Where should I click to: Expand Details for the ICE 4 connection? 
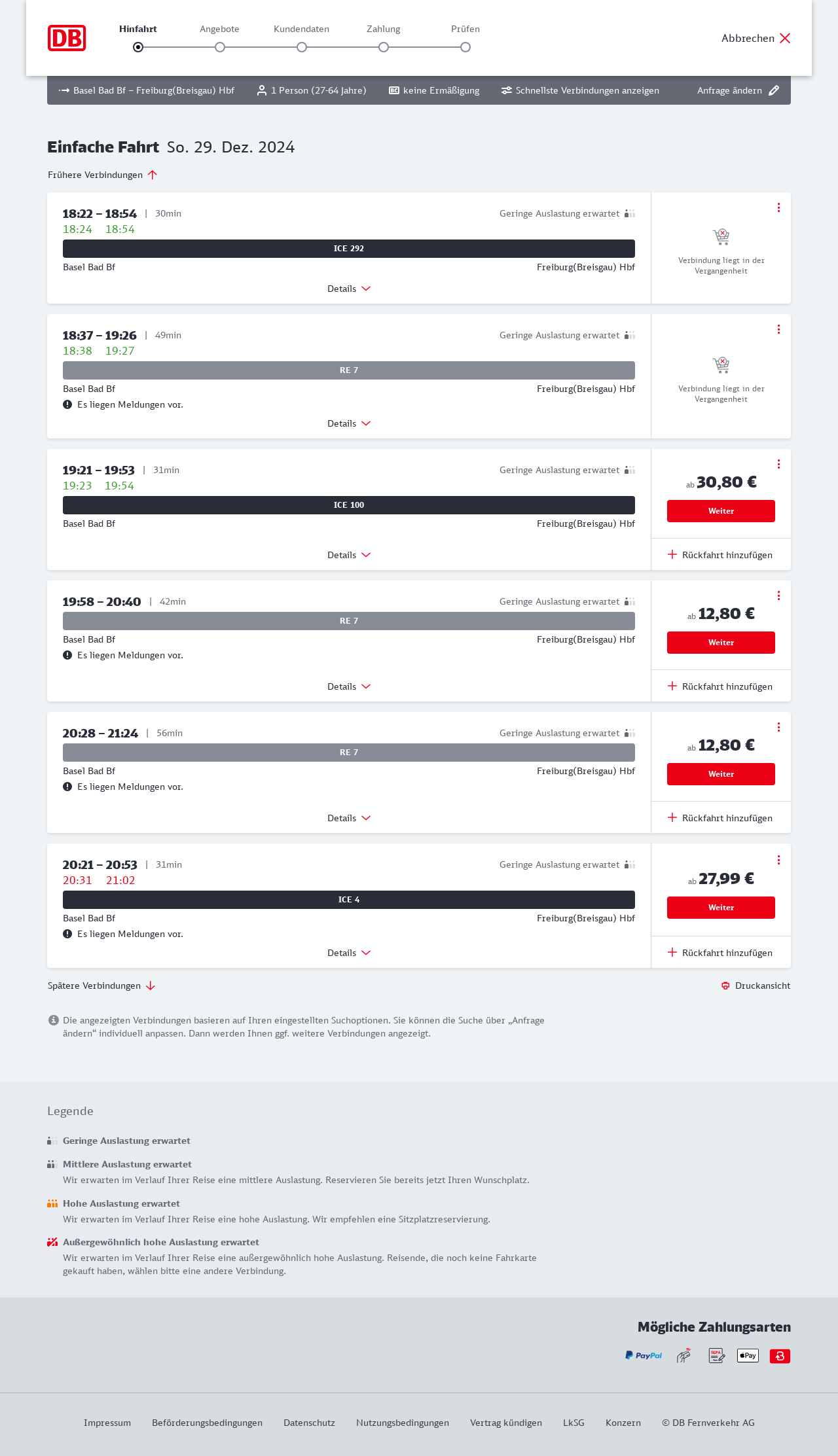pyautogui.click(x=349, y=953)
